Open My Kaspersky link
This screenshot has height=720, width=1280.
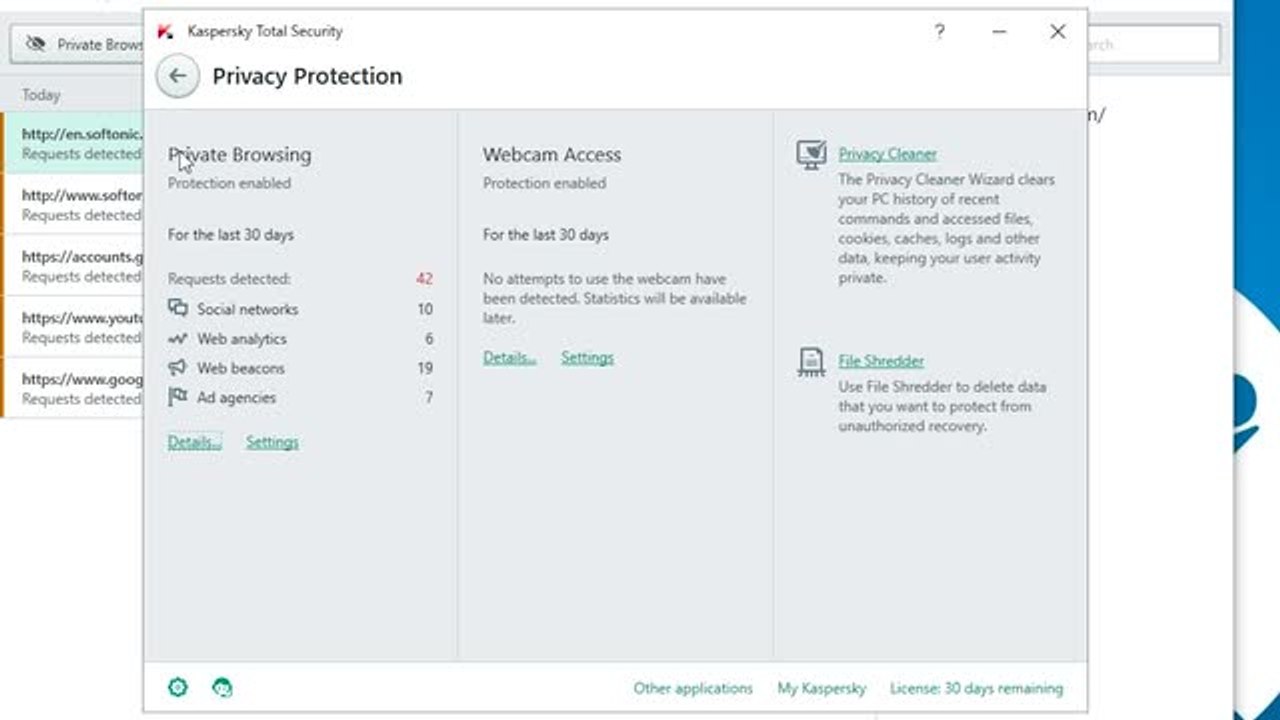pos(821,688)
